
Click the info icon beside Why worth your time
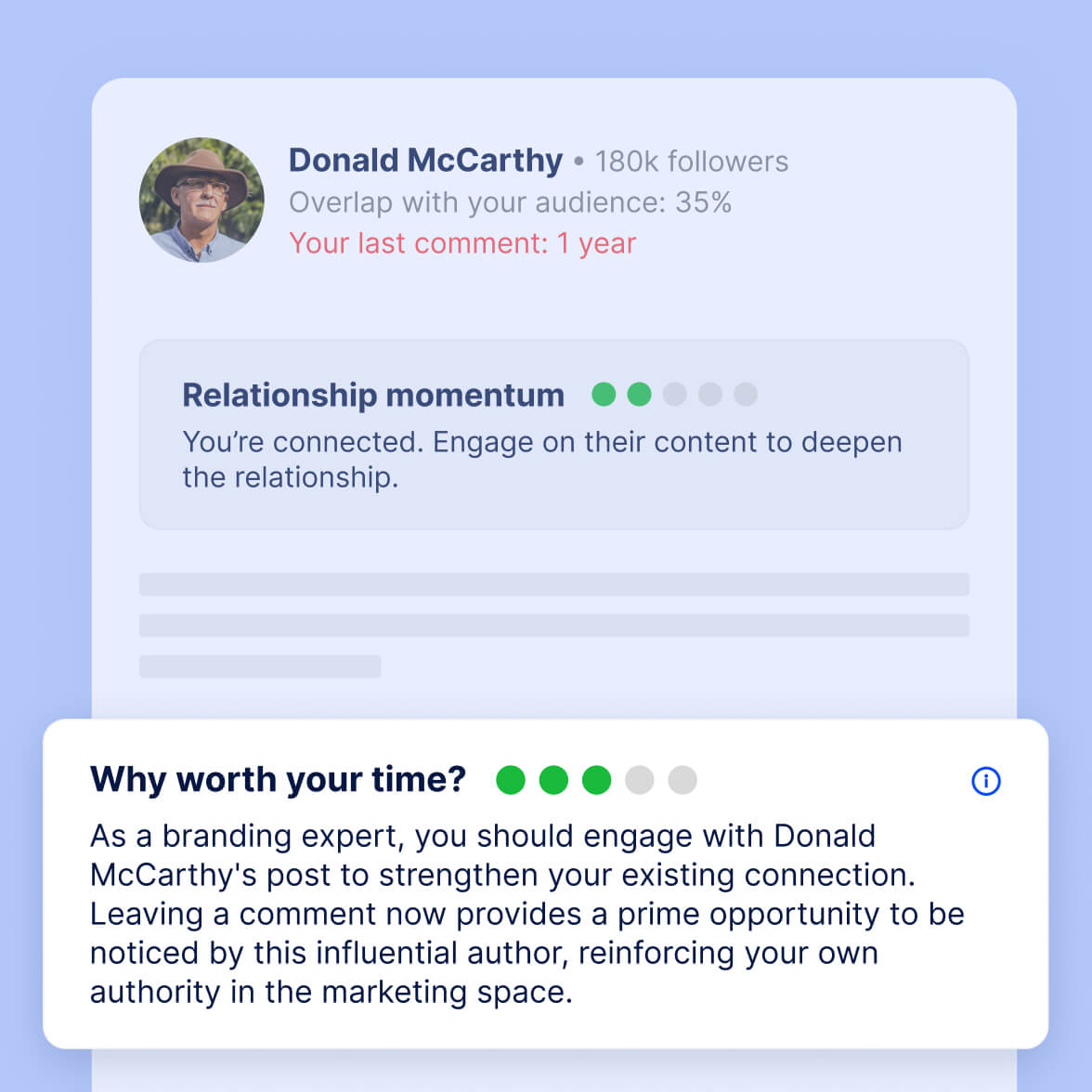(x=985, y=781)
